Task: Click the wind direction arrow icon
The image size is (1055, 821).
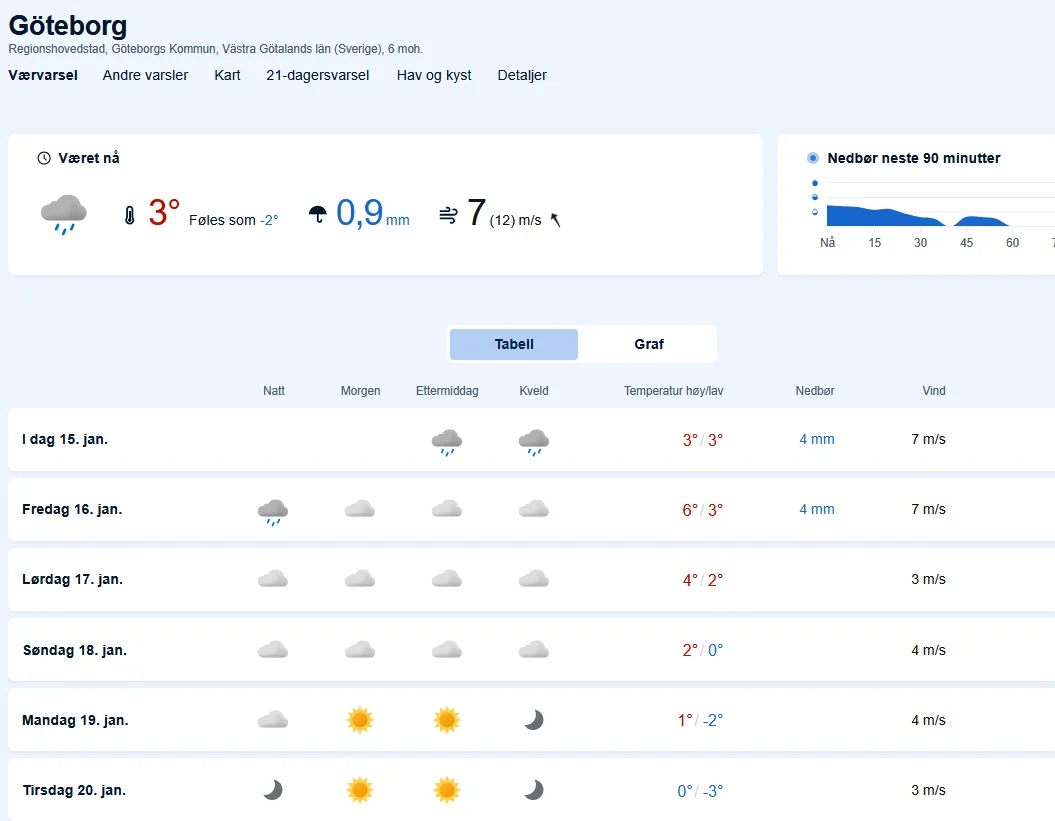Action: (x=556, y=220)
